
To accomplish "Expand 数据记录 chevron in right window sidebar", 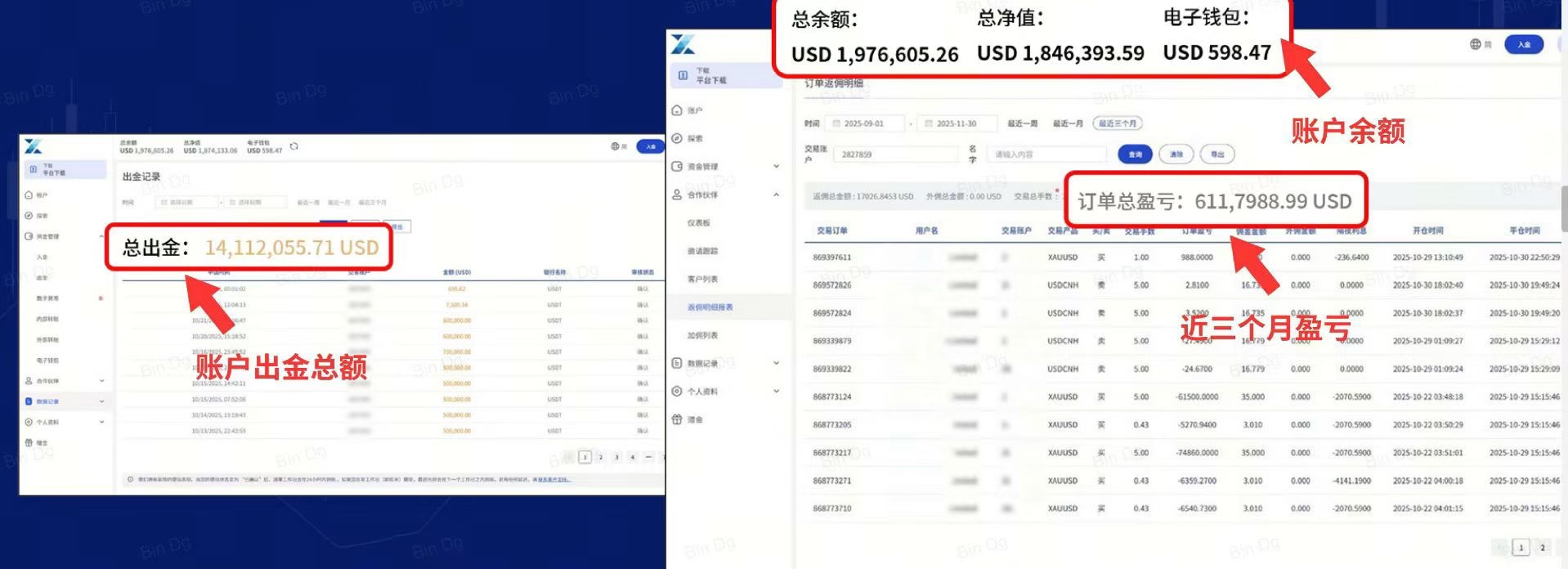I will click(x=776, y=363).
